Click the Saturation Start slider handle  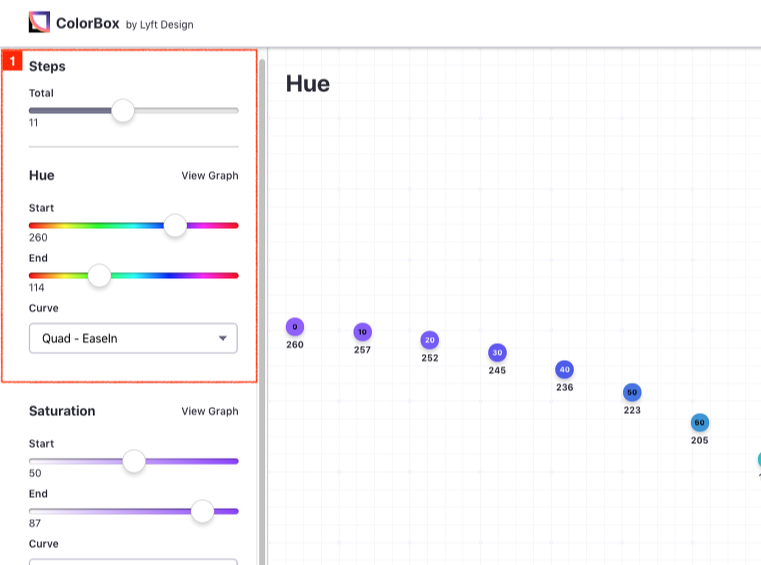[x=134, y=461]
